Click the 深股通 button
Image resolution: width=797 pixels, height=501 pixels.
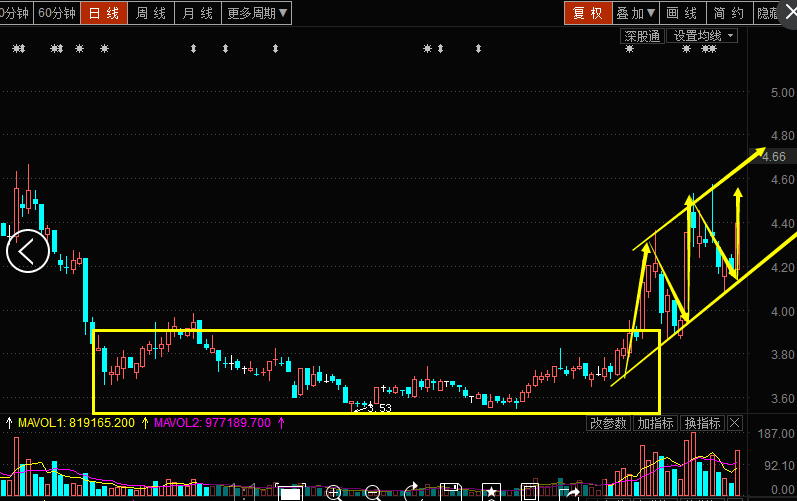(x=642, y=36)
